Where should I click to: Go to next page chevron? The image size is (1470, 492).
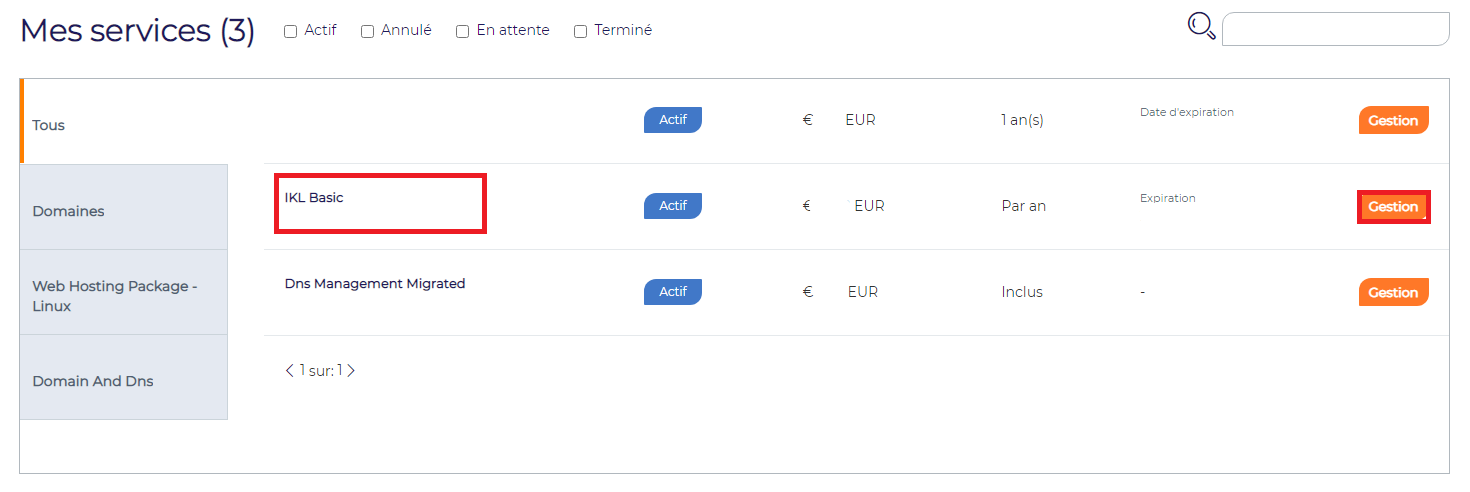point(351,371)
